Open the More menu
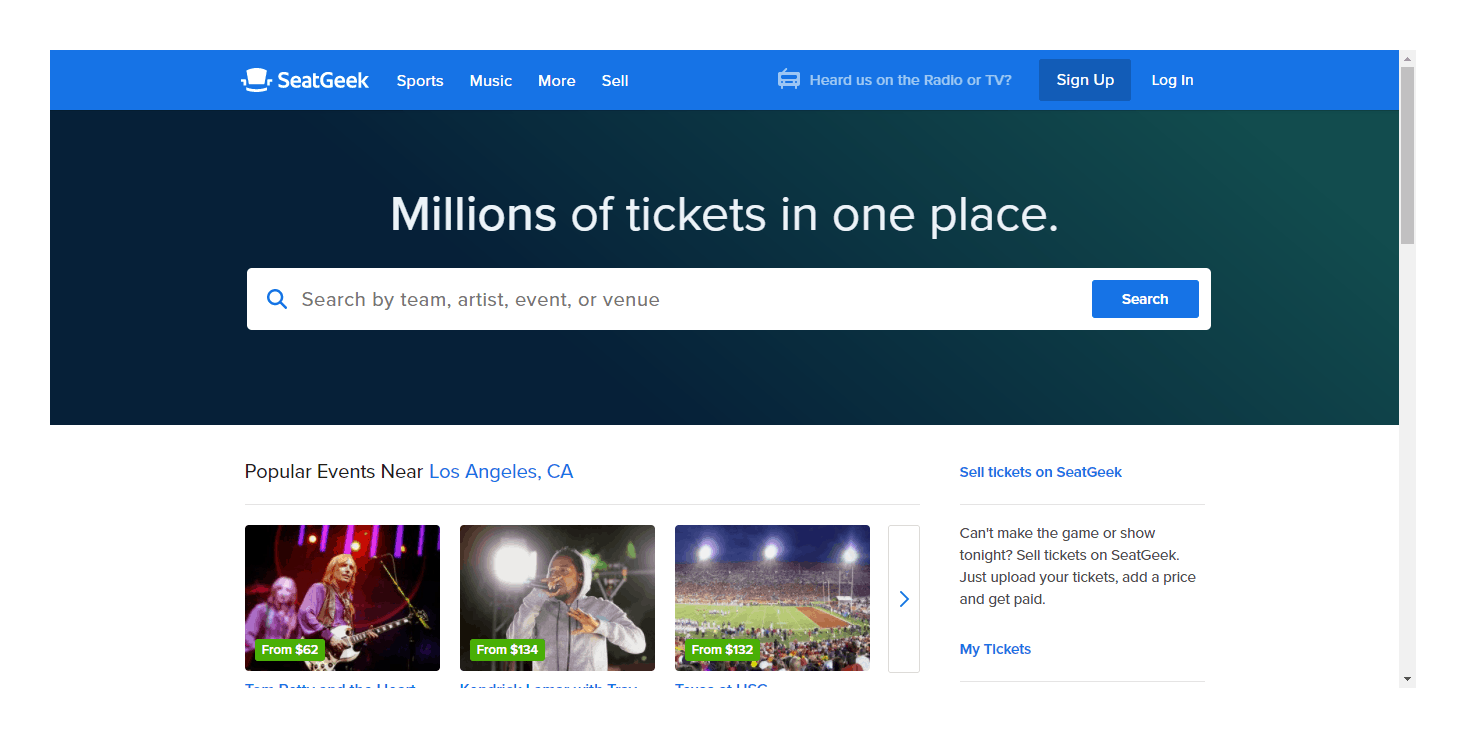The height and width of the screenshot is (738, 1466). click(x=557, y=81)
